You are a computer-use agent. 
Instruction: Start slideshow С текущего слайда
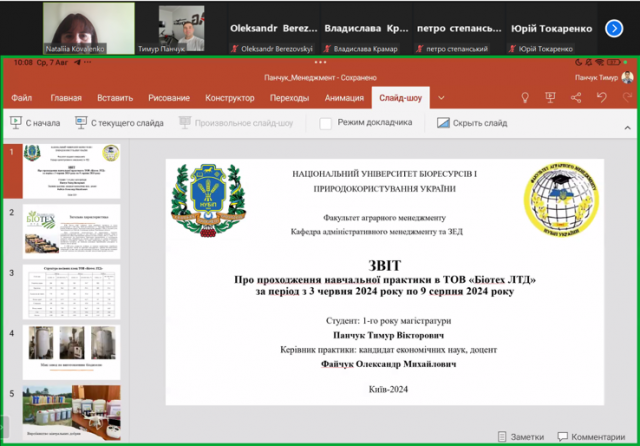click(119, 123)
